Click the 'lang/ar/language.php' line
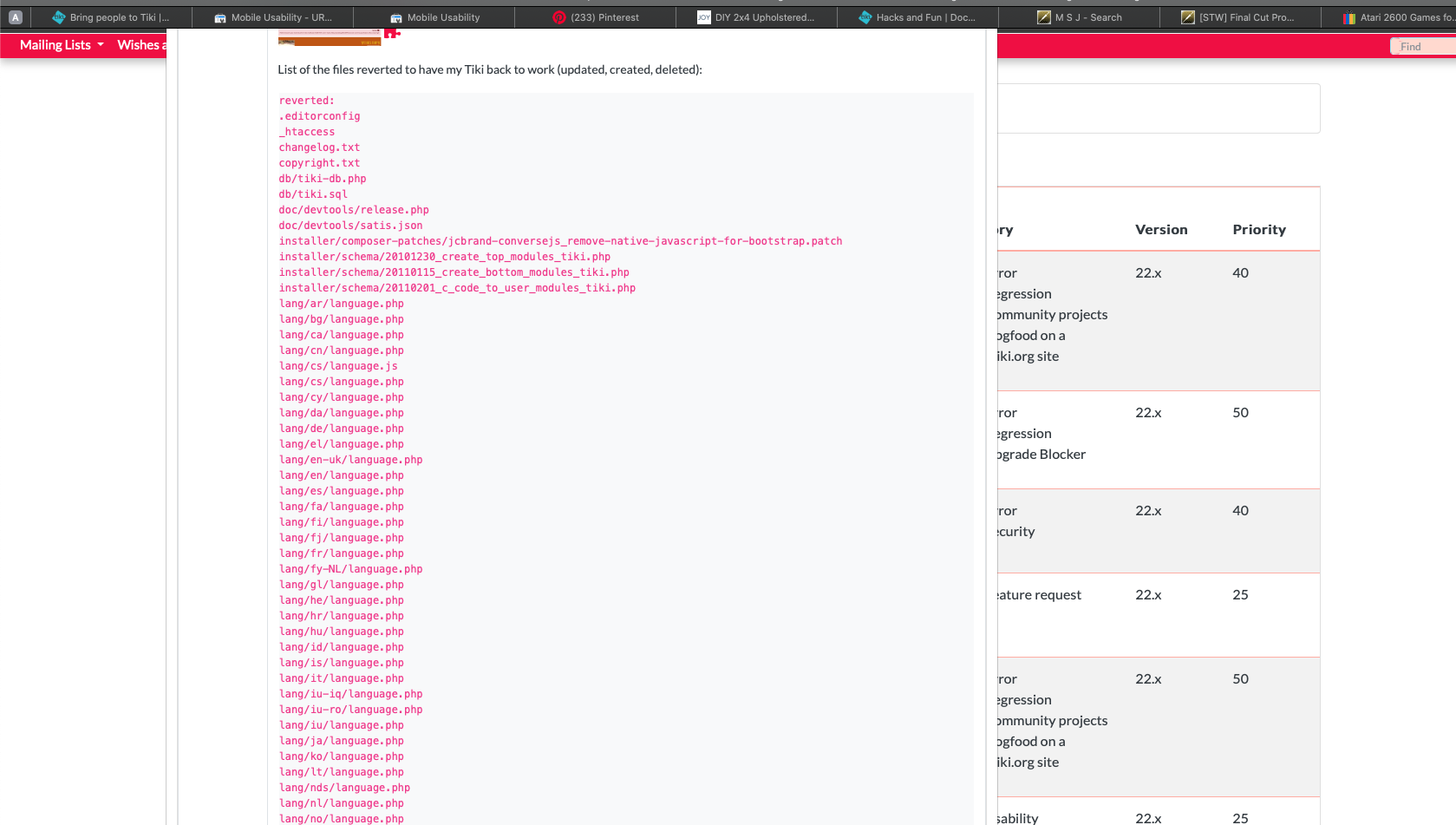The image size is (1456, 825). 342,304
